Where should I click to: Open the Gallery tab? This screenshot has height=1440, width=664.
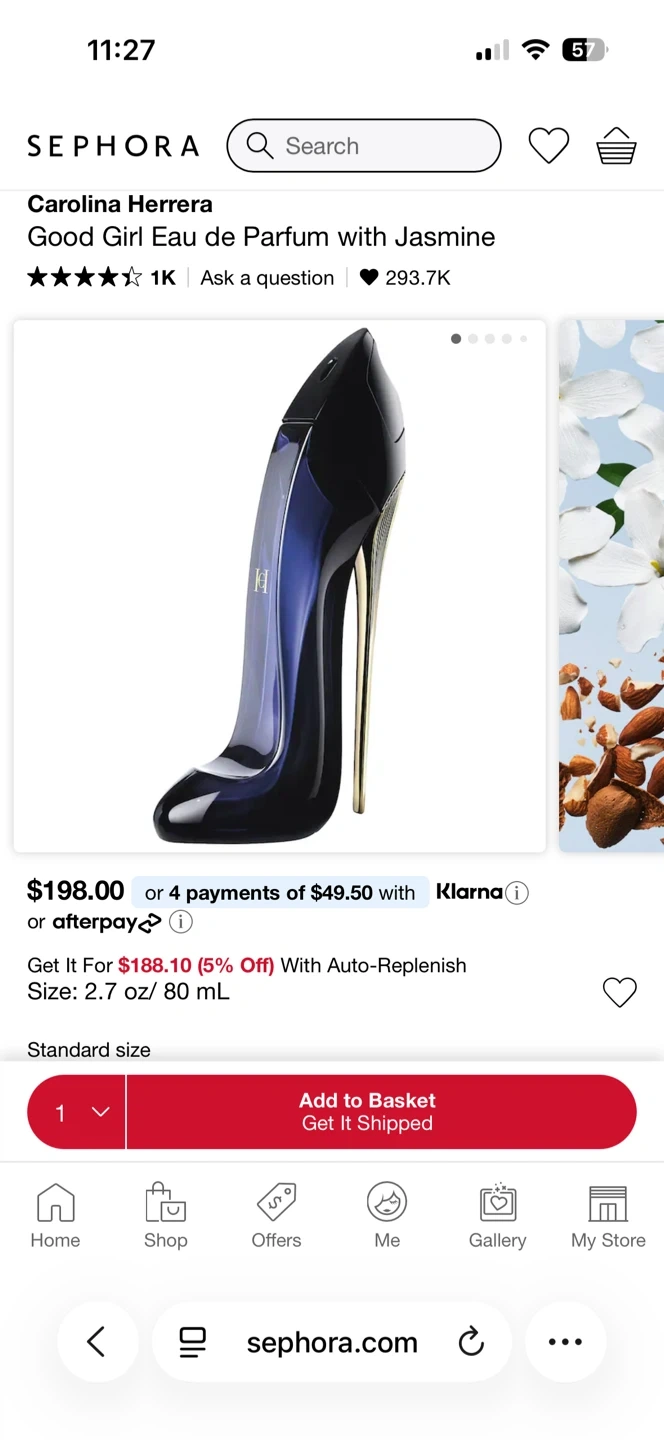point(497,1215)
